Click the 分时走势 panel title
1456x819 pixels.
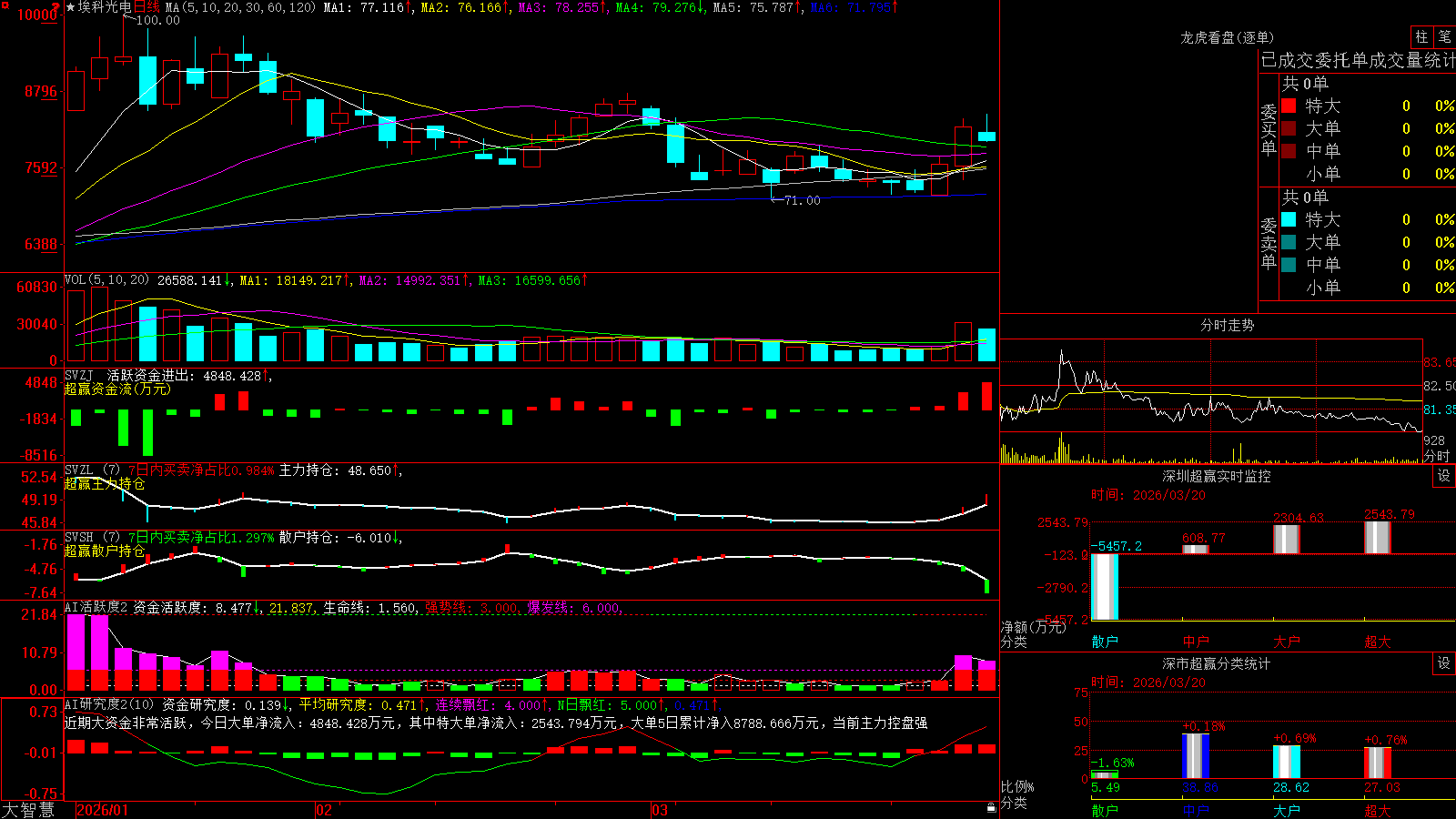click(1227, 325)
